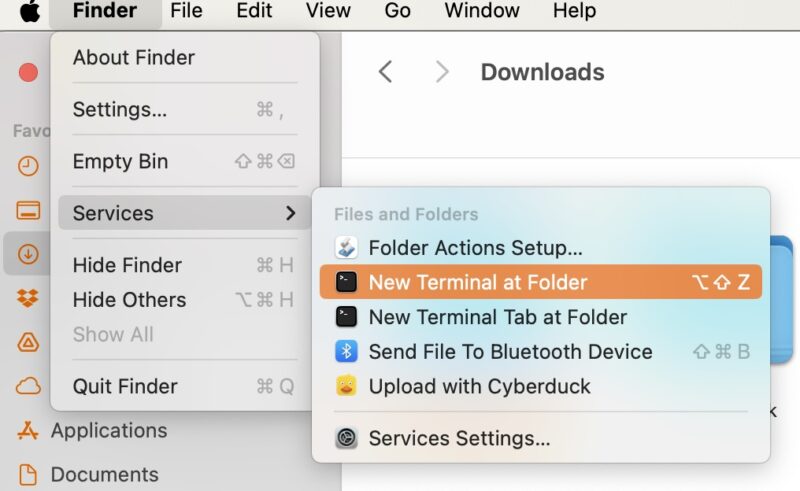Open the Window menu
Image resolution: width=800 pixels, height=491 pixels.
click(x=484, y=12)
